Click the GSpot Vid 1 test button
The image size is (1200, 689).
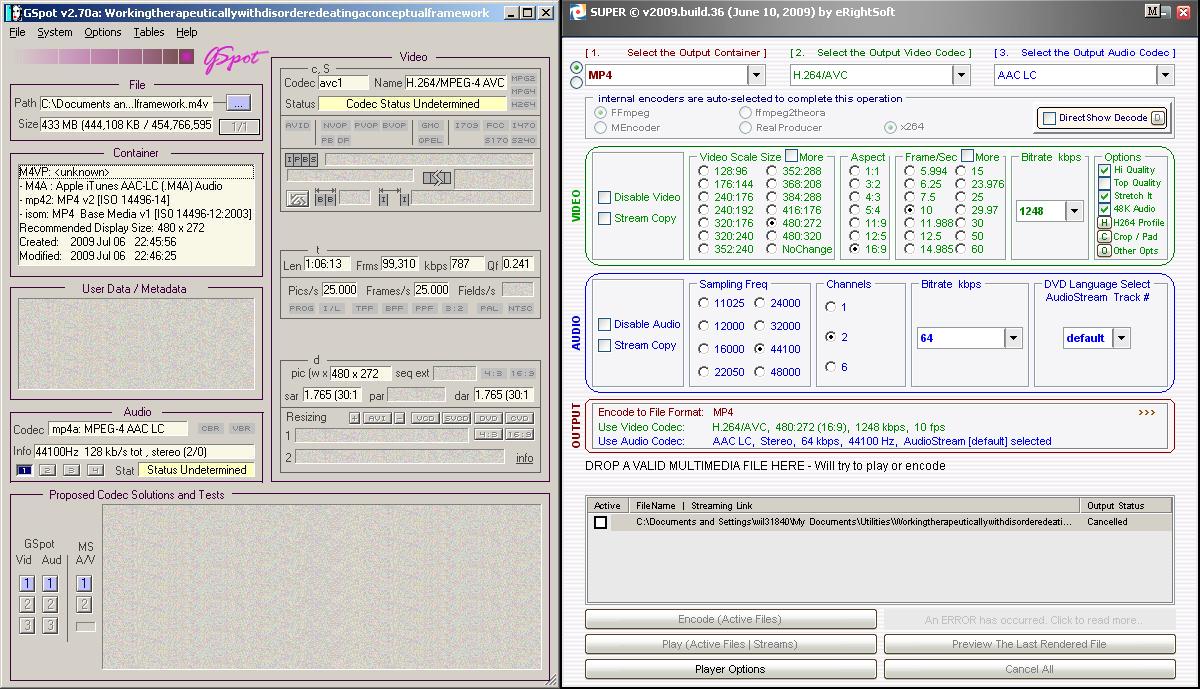pyautogui.click(x=26, y=584)
